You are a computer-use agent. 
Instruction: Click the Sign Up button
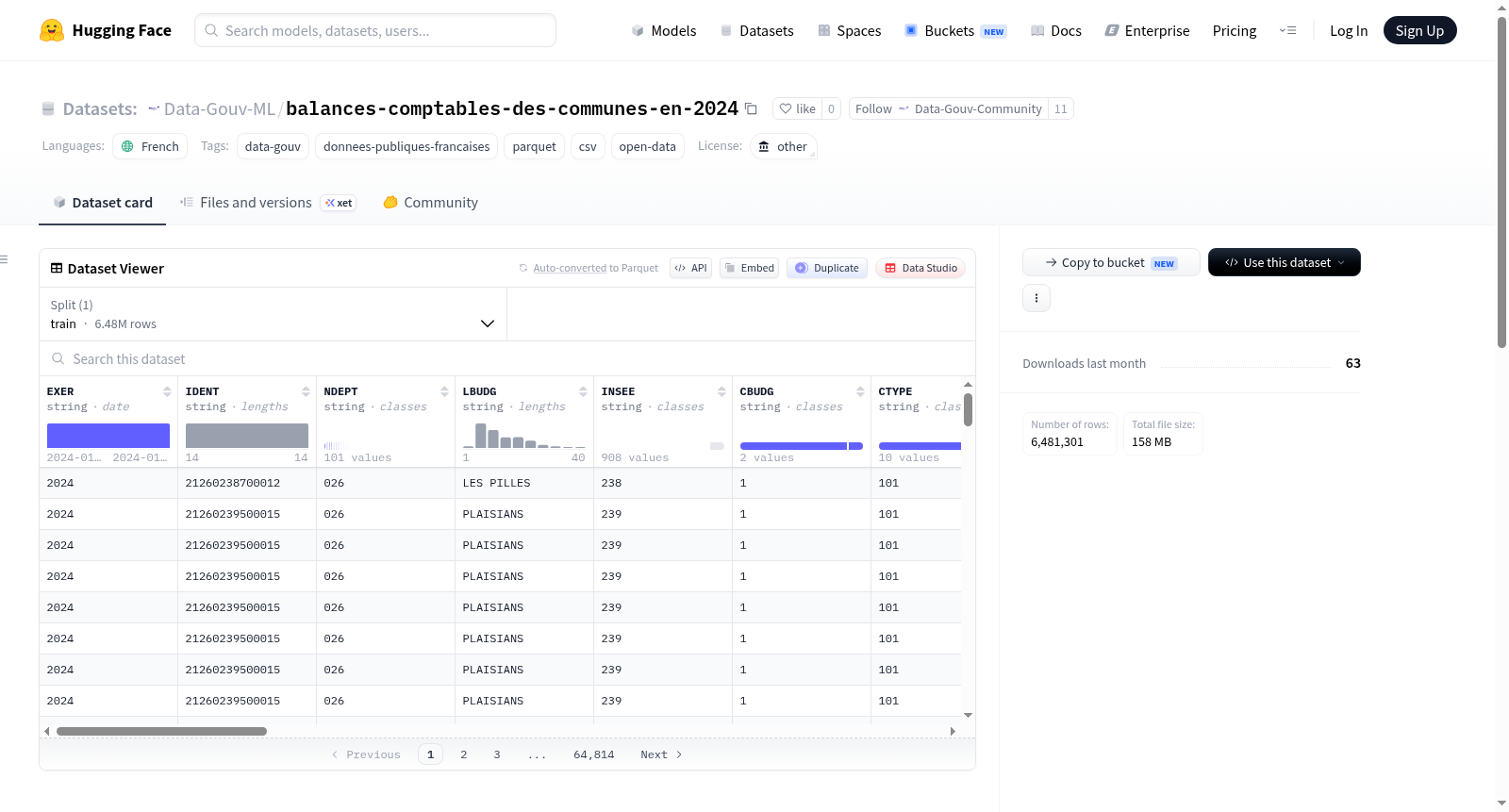tap(1419, 30)
